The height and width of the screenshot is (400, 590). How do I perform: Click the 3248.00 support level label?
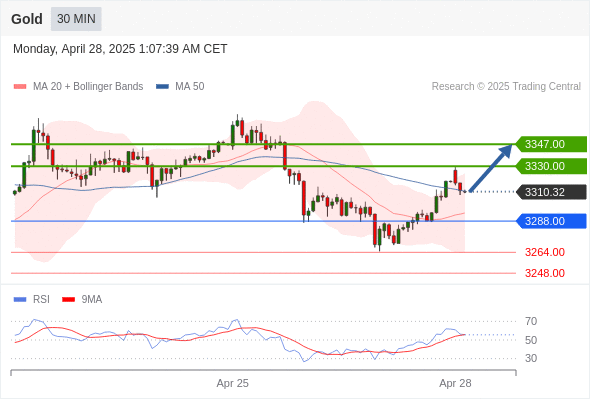tap(545, 273)
